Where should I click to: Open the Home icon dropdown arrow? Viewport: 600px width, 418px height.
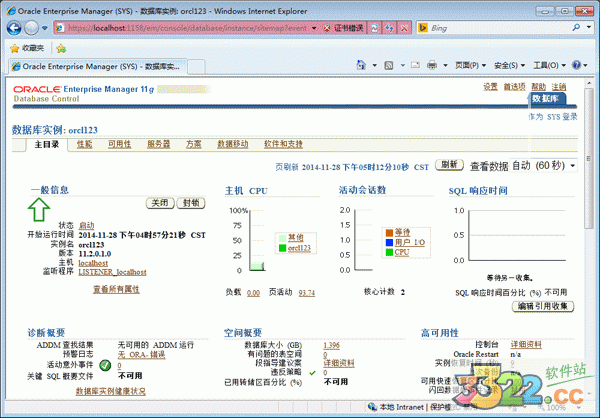click(375, 65)
